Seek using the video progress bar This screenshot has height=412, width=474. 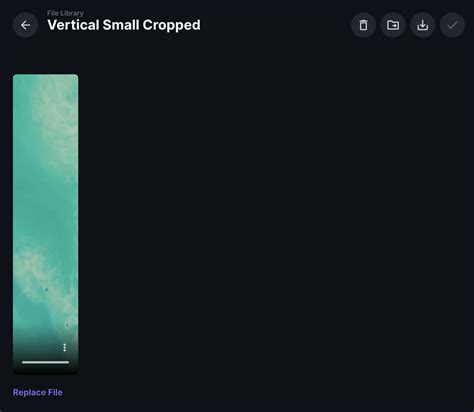[46, 362]
